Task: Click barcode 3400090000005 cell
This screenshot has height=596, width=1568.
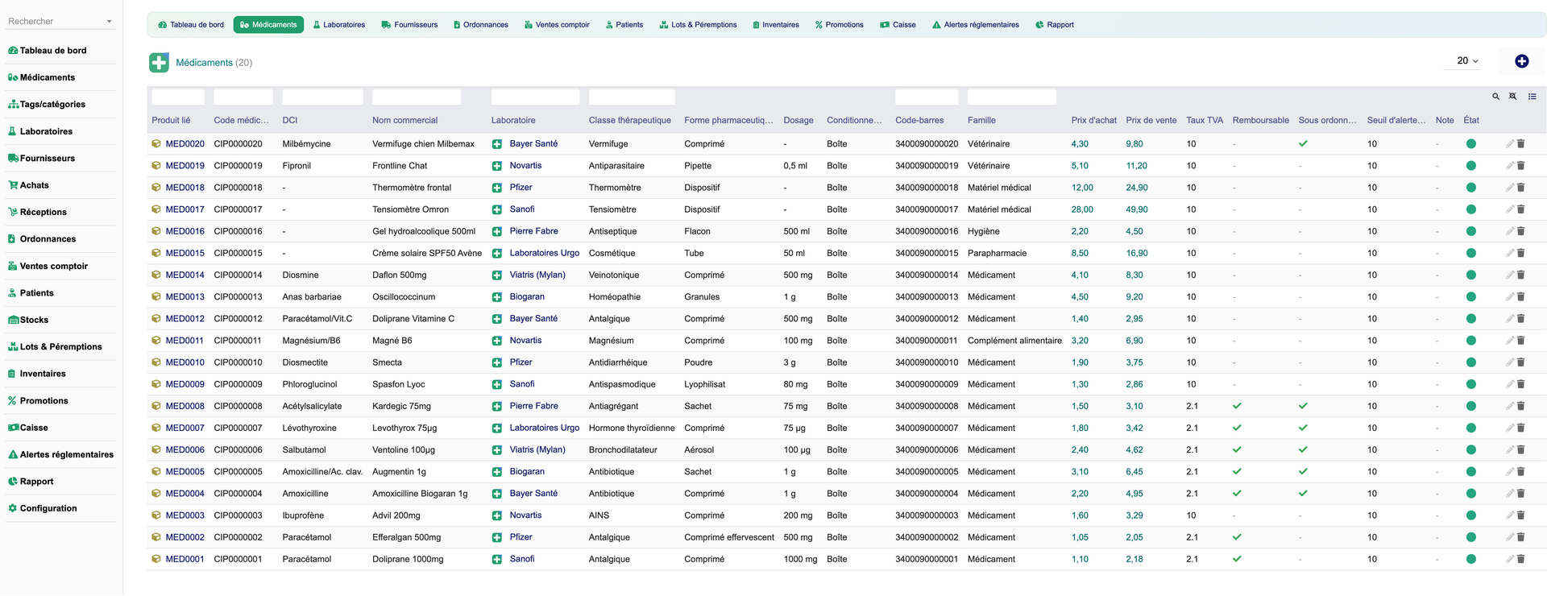Action: tap(927, 472)
